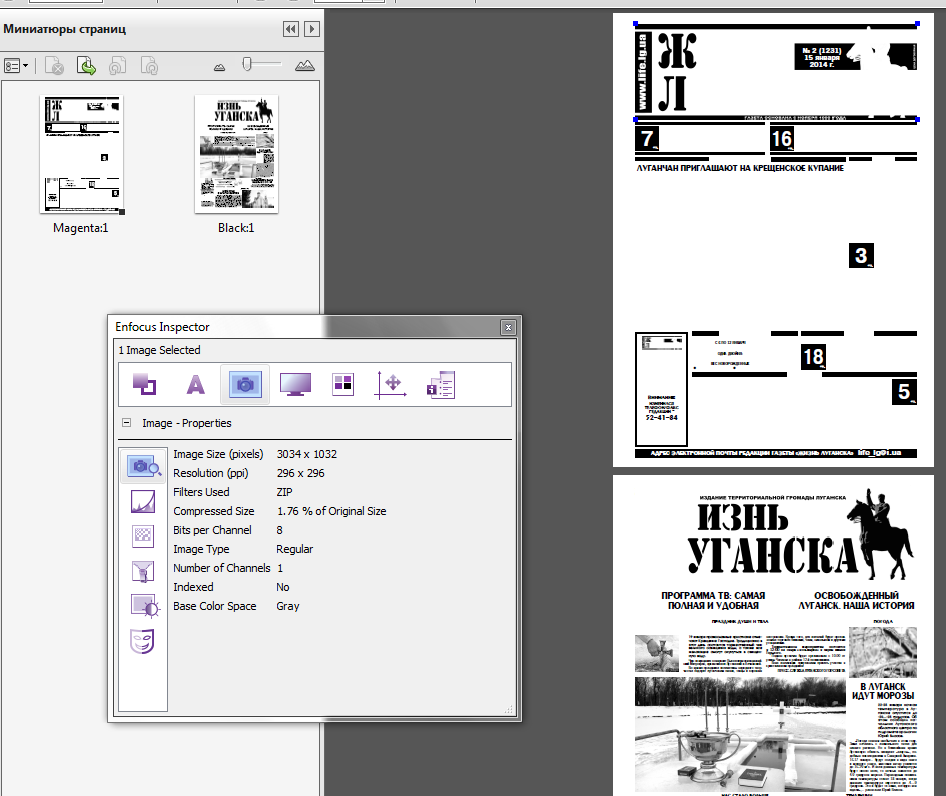Screen dimensions: 946x796
Task: Open the image compression clamp subcategory
Action: [x=143, y=571]
